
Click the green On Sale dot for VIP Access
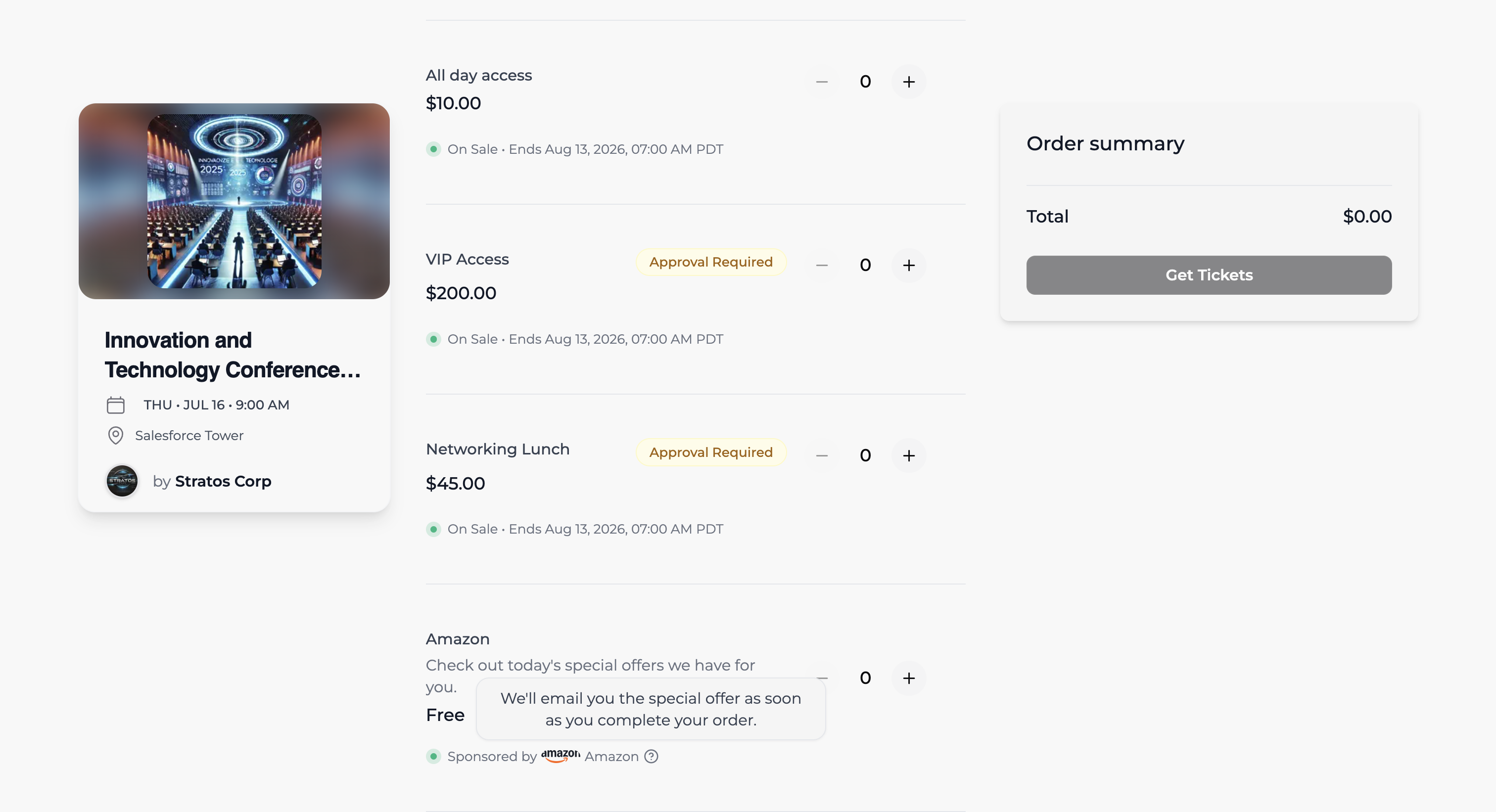[x=433, y=339]
